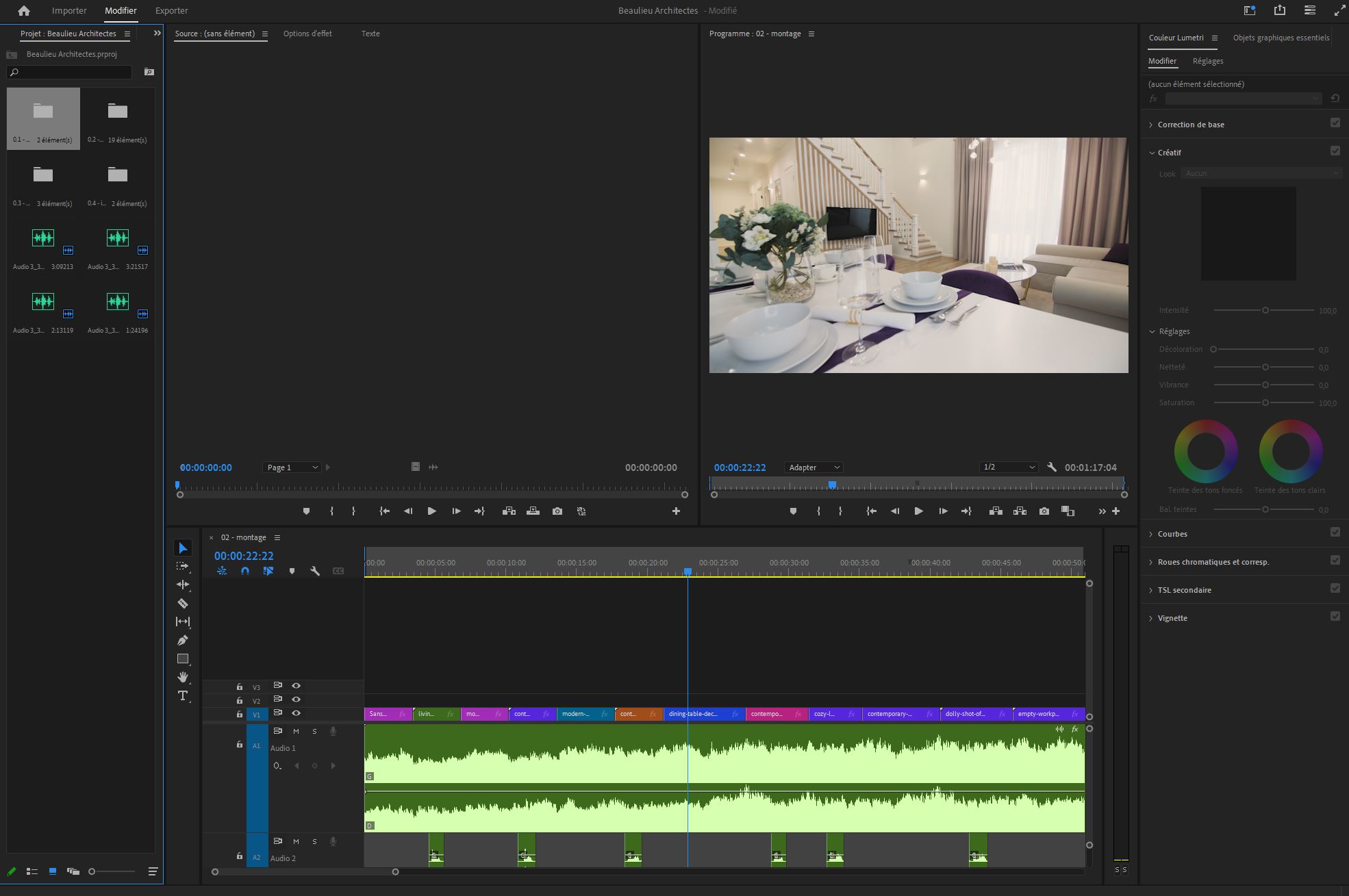Screen dimensions: 1349x896
Task: Open the Options d'effet tab
Action: pyautogui.click(x=307, y=34)
